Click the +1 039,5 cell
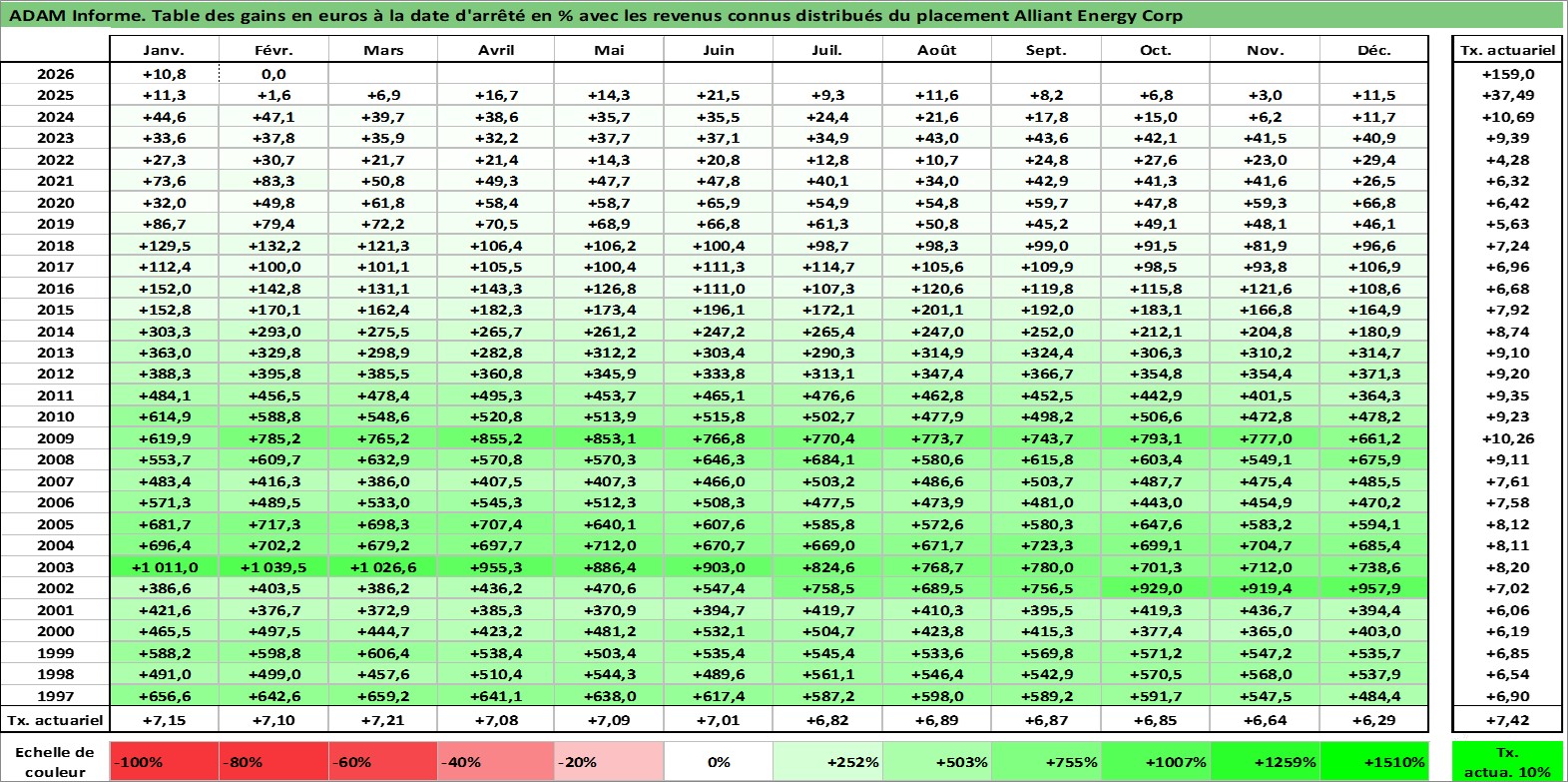 click(273, 567)
